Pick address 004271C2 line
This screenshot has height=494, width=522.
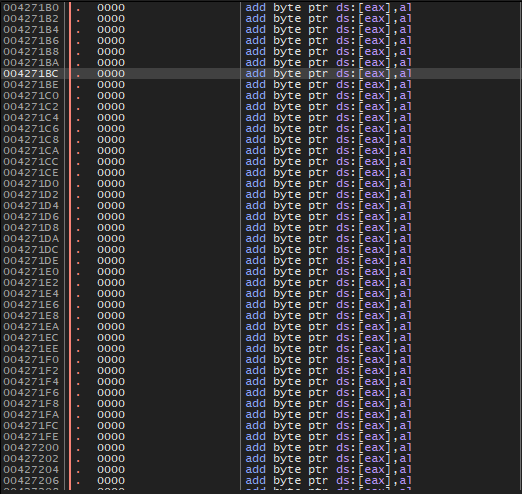(x=31, y=107)
